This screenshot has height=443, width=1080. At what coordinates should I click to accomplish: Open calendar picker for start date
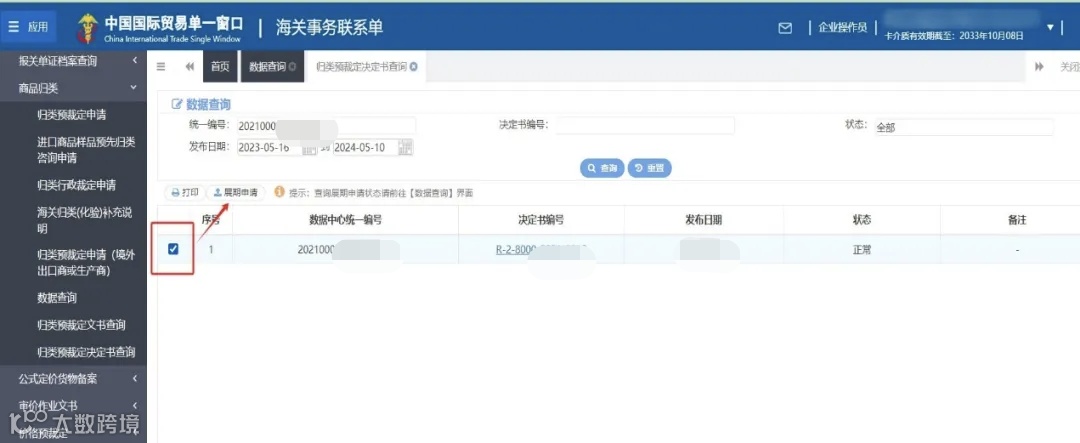pyautogui.click(x=310, y=148)
